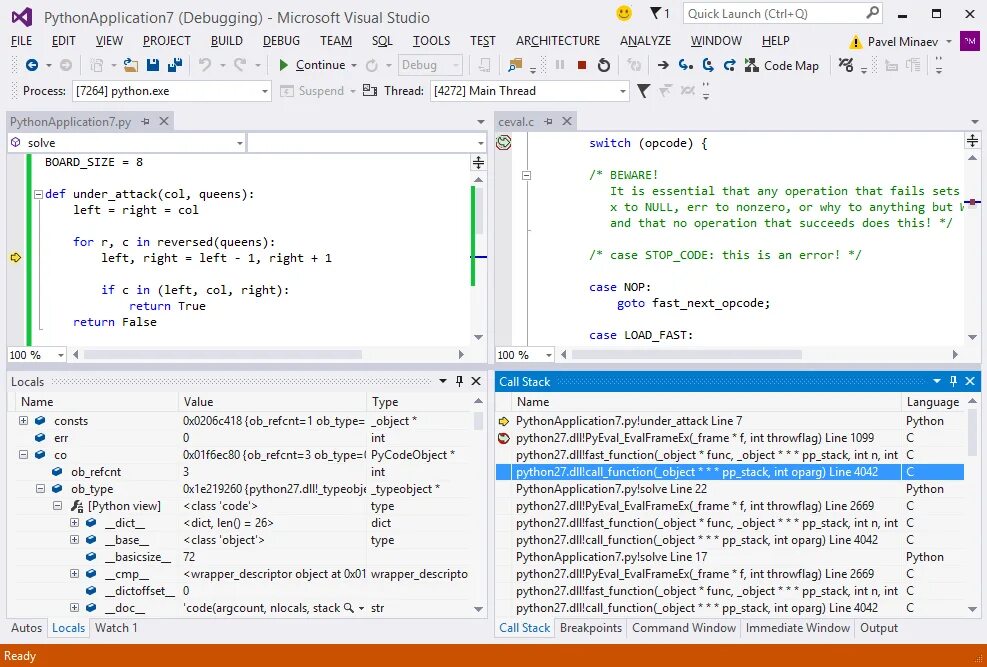Viewport: 987px width, 667px height.
Task: Click the Find in Files icon
Action: point(515,65)
